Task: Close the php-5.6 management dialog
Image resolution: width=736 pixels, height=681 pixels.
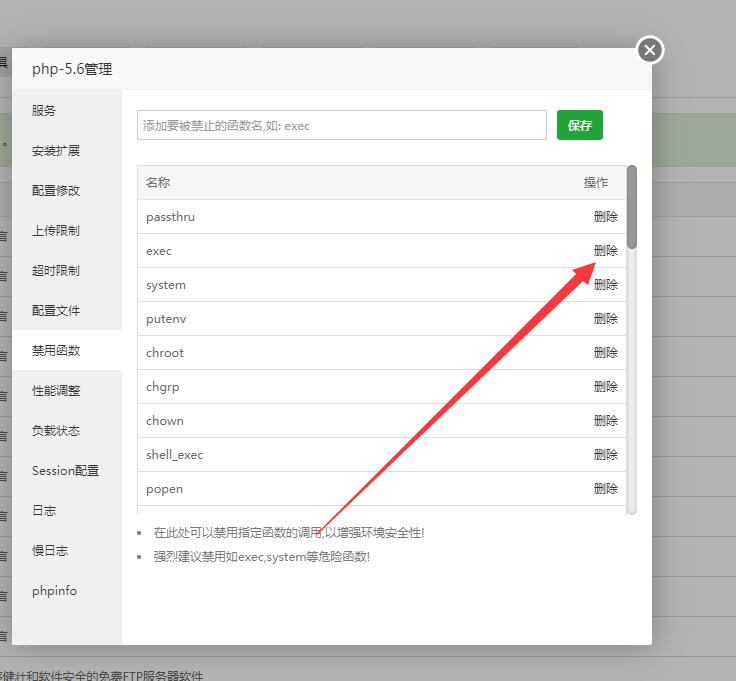Action: point(650,49)
